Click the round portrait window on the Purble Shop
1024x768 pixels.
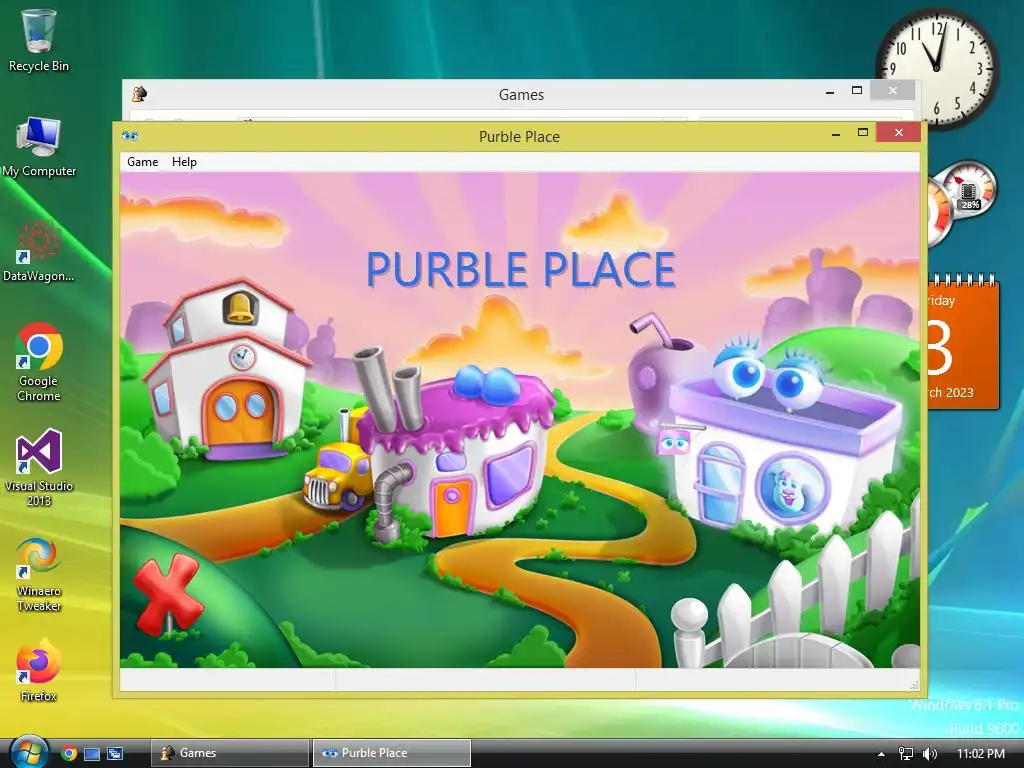point(792,487)
